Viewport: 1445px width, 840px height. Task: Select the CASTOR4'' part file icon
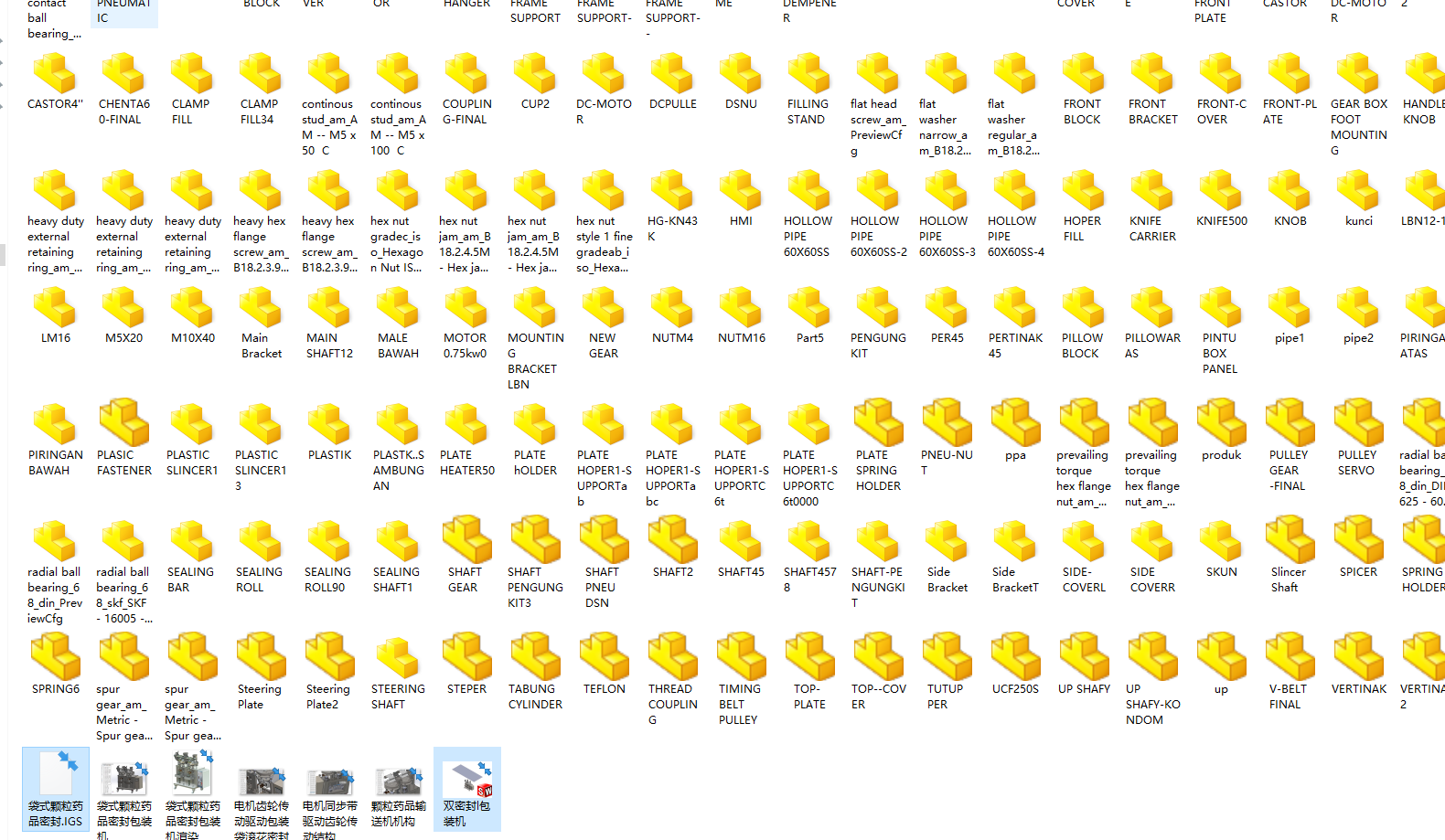(x=55, y=73)
